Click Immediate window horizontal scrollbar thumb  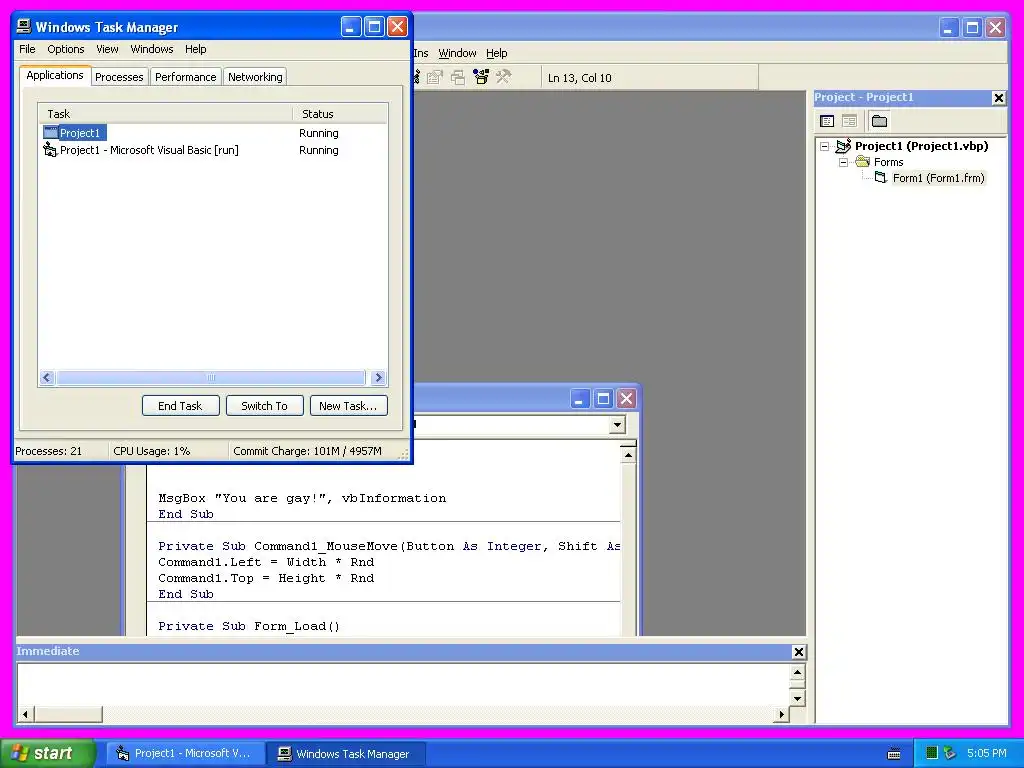pyautogui.click(x=68, y=714)
